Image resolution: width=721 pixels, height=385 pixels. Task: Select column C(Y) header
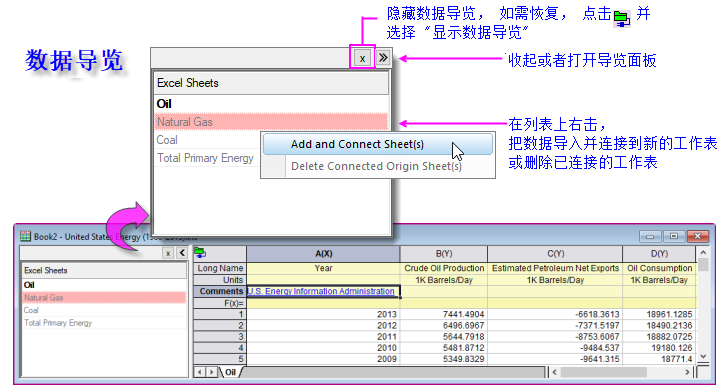[x=555, y=254]
